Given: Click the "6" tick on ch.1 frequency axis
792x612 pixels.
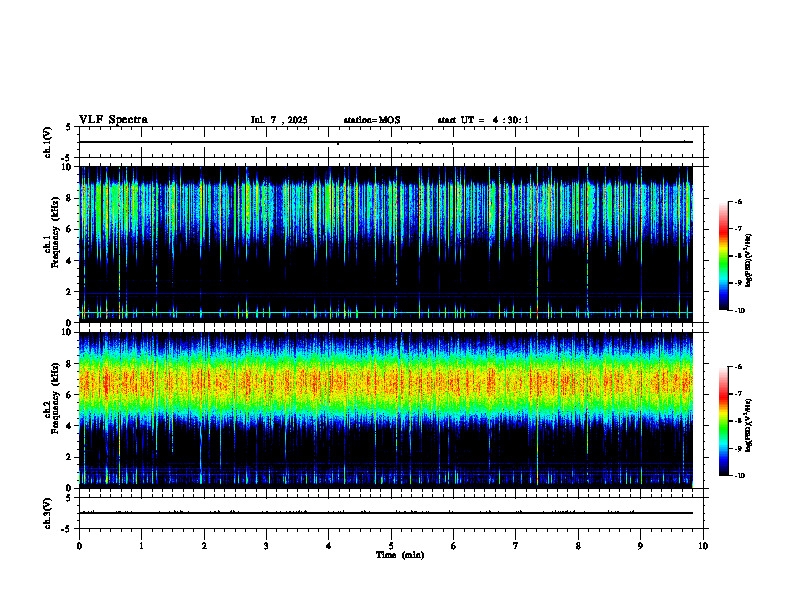Looking at the screenshot, I should click(x=70, y=229).
